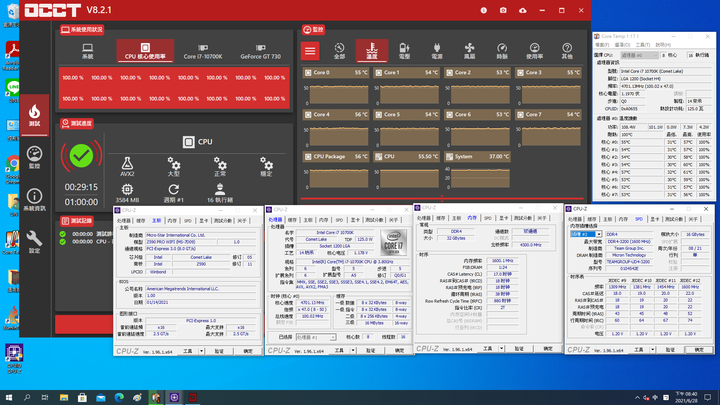This screenshot has width=720, height=405.
Task: Open the red hamburger menu in monitoring panel
Action: coord(310,51)
